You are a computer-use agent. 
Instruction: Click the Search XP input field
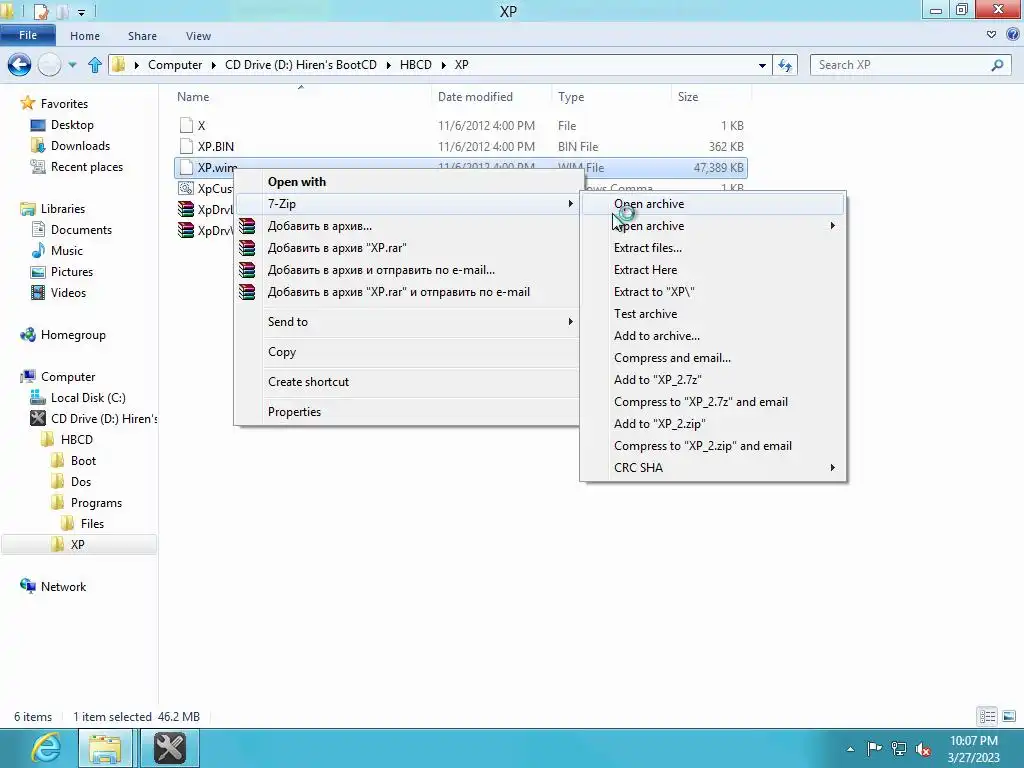point(901,65)
